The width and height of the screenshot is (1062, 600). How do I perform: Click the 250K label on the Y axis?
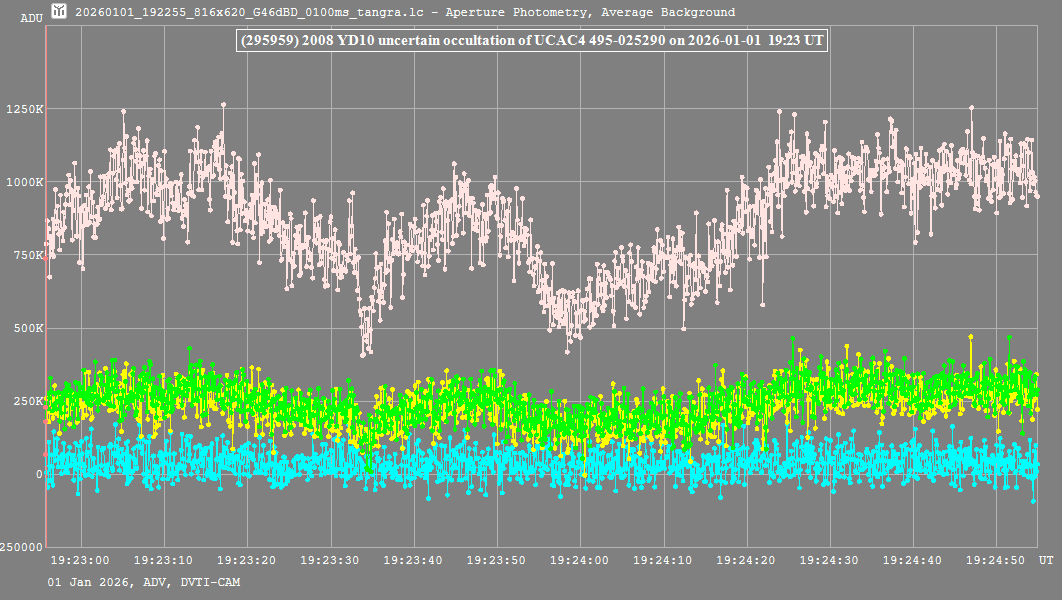26,401
